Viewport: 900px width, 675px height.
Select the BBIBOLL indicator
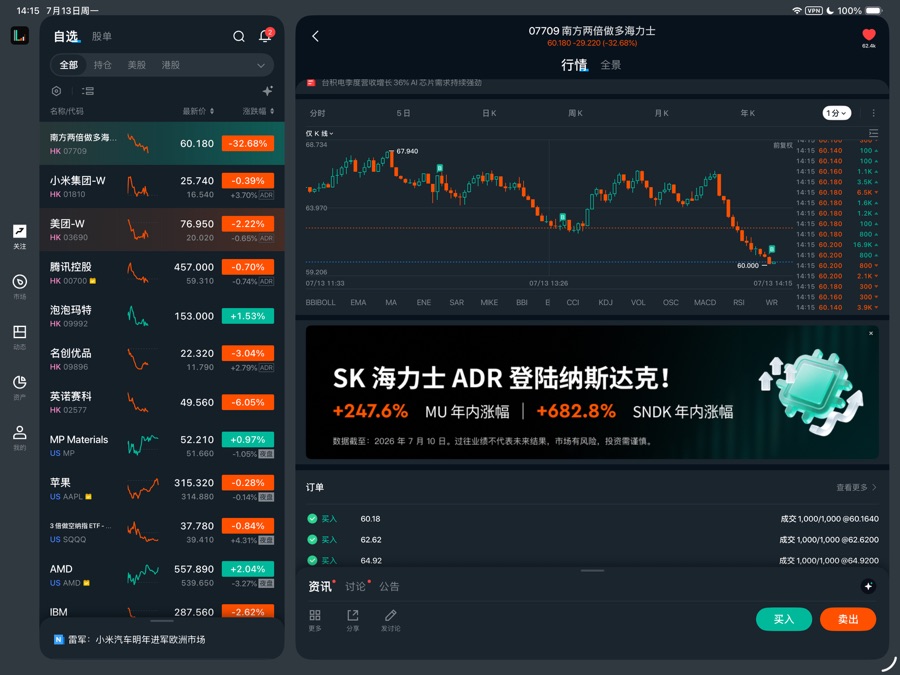pos(320,302)
